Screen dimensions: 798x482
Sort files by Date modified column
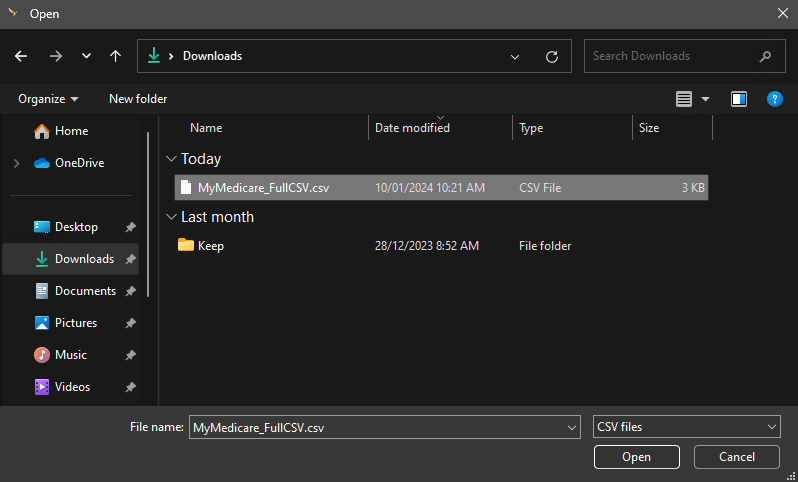pyautogui.click(x=412, y=128)
